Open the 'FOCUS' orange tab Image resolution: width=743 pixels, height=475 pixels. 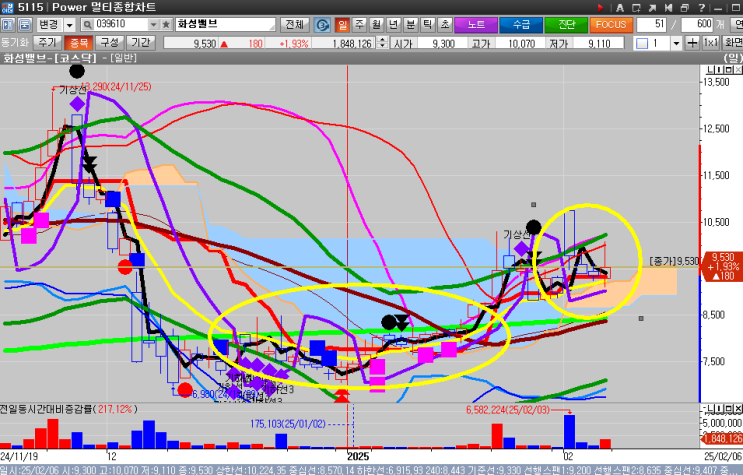pyautogui.click(x=611, y=25)
